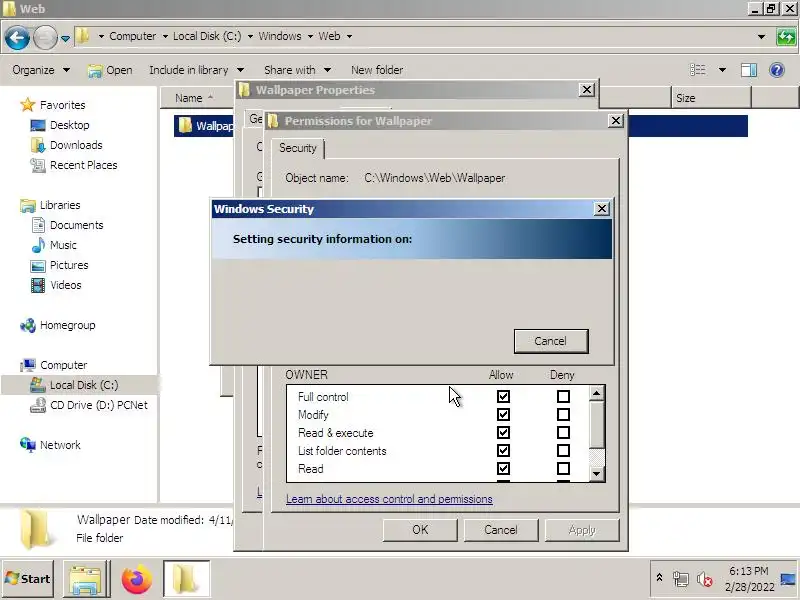
Task: Open the Start menu
Action: click(28, 579)
